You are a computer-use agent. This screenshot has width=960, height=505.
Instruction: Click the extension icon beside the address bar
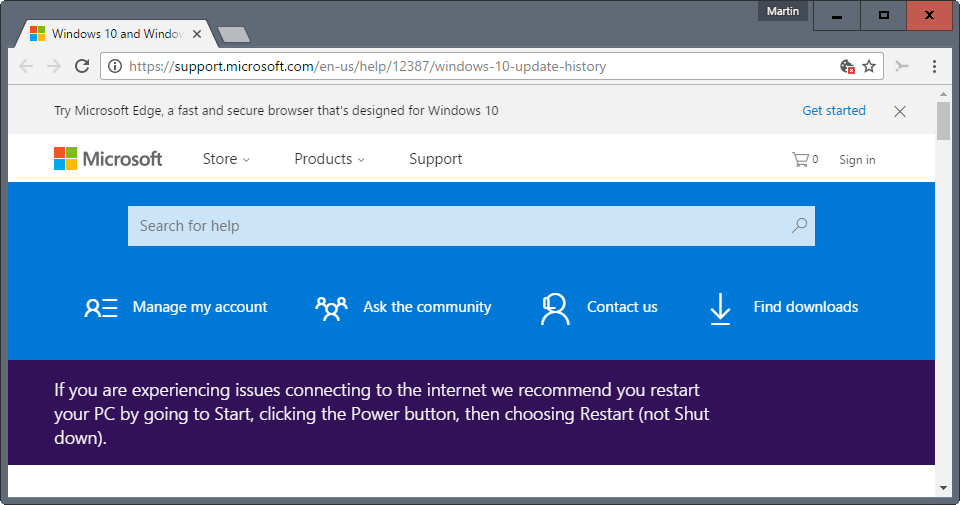[x=902, y=66]
